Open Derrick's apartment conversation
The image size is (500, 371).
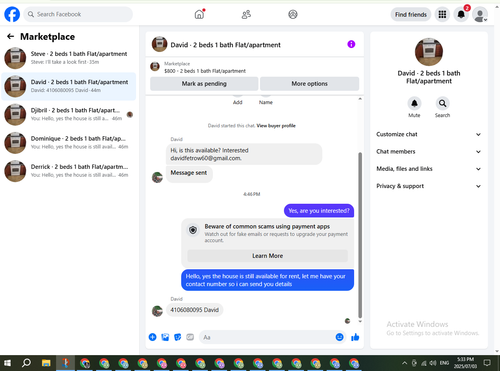(69, 171)
